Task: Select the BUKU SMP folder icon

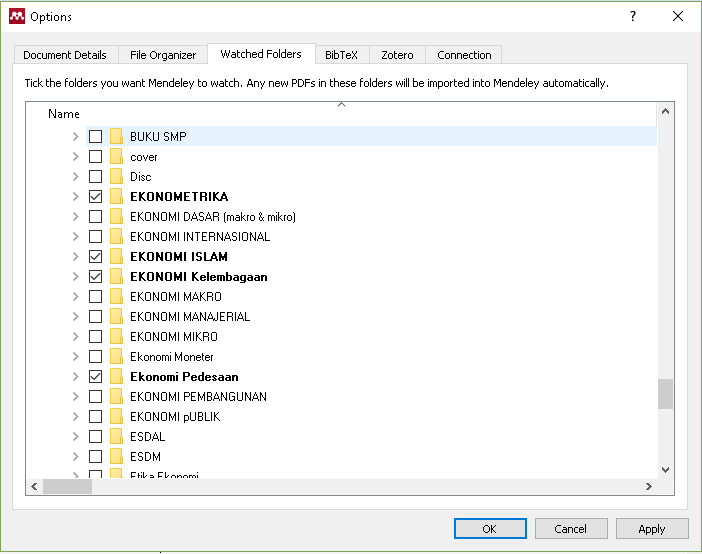Action: click(116, 137)
